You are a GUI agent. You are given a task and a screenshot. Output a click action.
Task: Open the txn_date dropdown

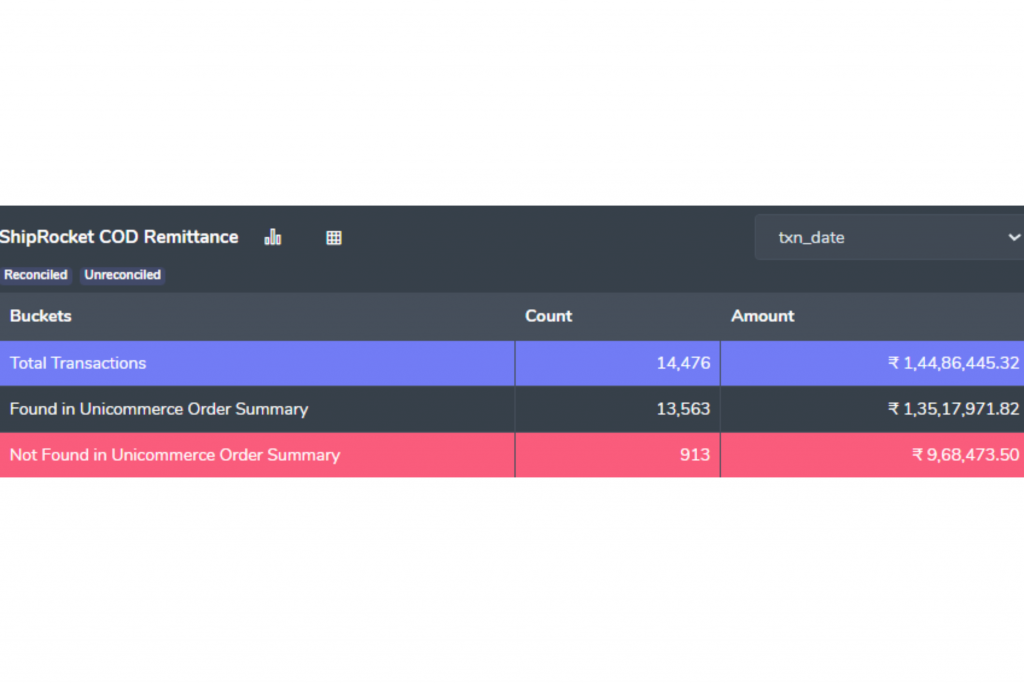click(889, 237)
